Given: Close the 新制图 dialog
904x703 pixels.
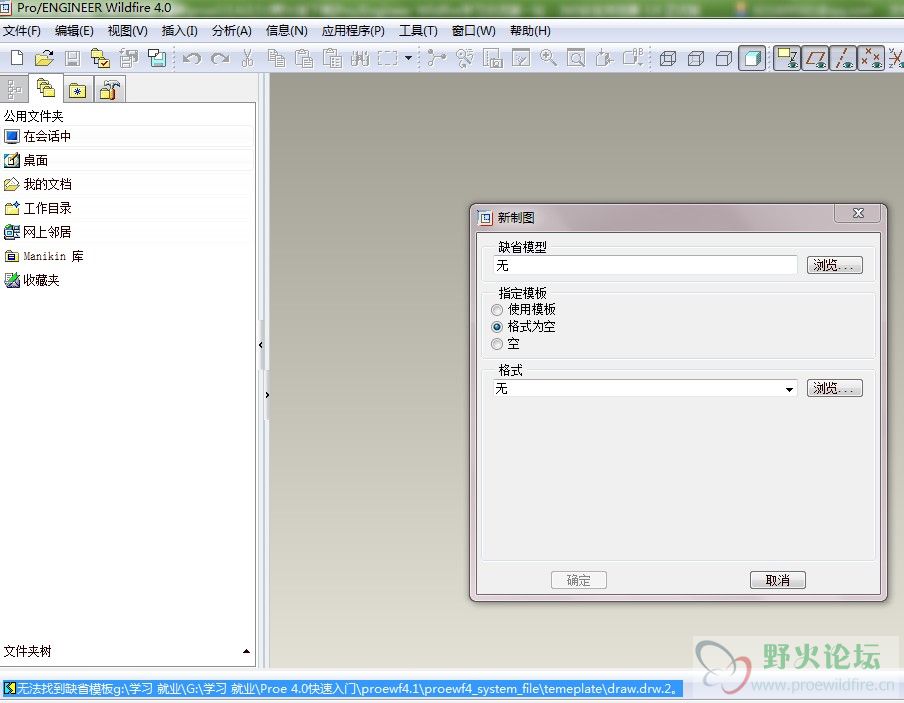Looking at the screenshot, I should [x=858, y=213].
